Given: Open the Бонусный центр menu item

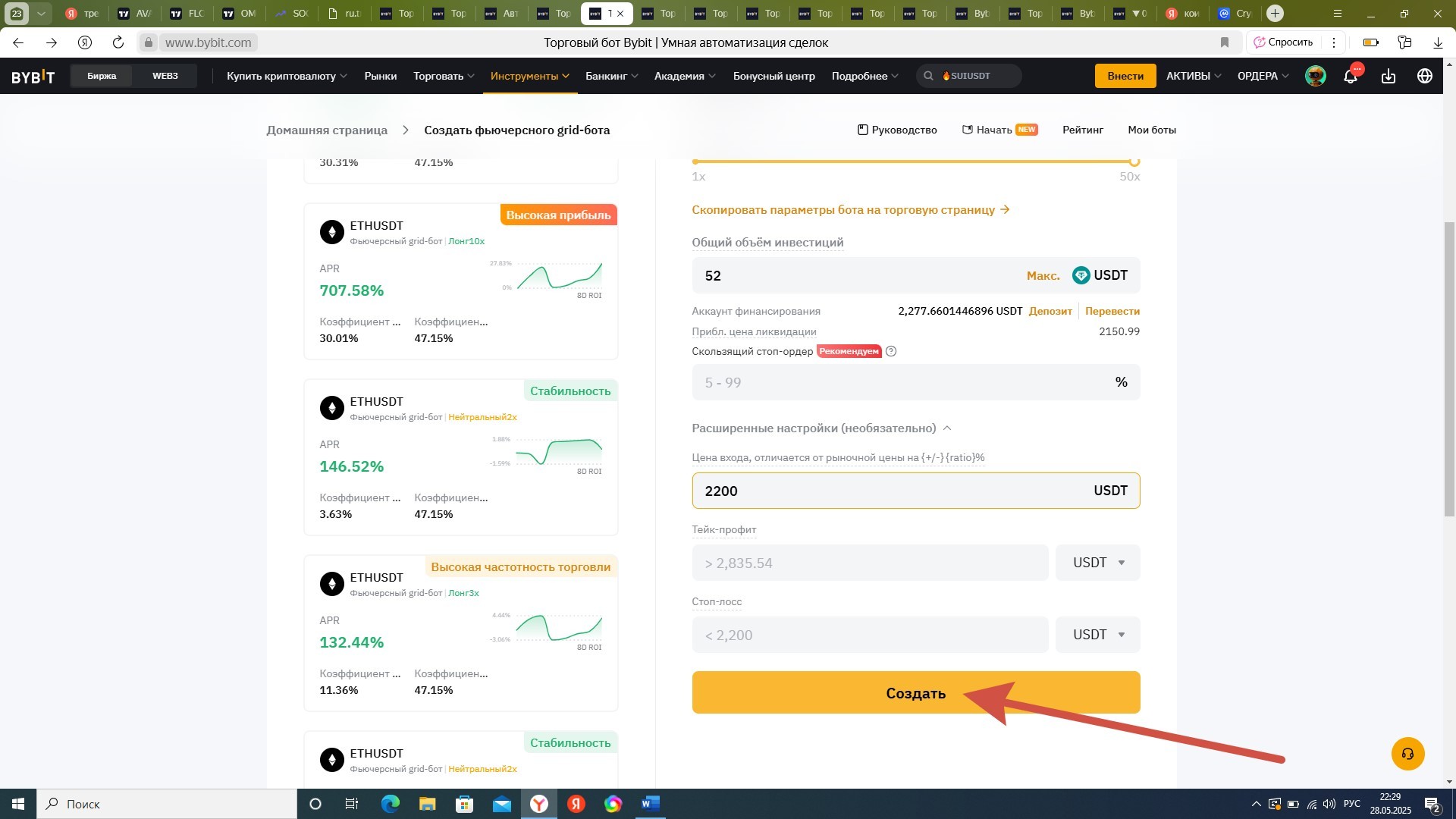Looking at the screenshot, I should coord(773,76).
